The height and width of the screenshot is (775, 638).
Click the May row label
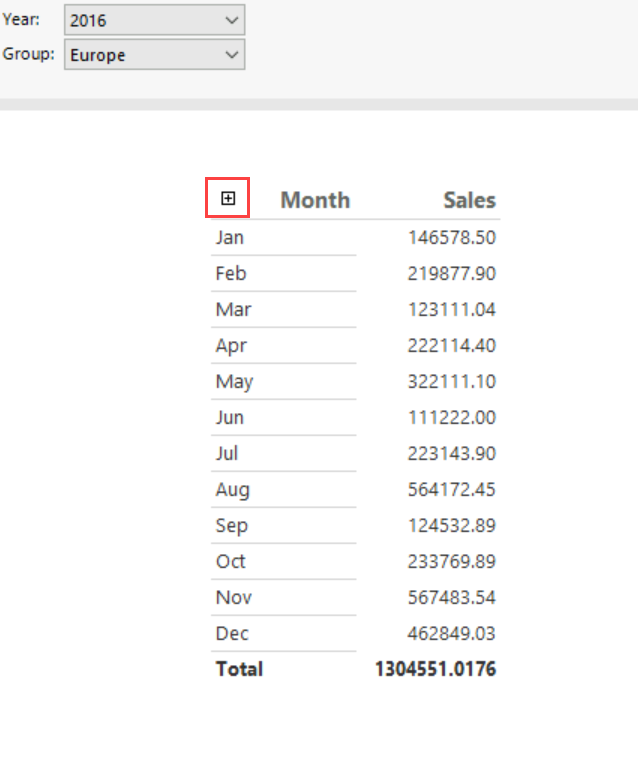[x=234, y=382]
